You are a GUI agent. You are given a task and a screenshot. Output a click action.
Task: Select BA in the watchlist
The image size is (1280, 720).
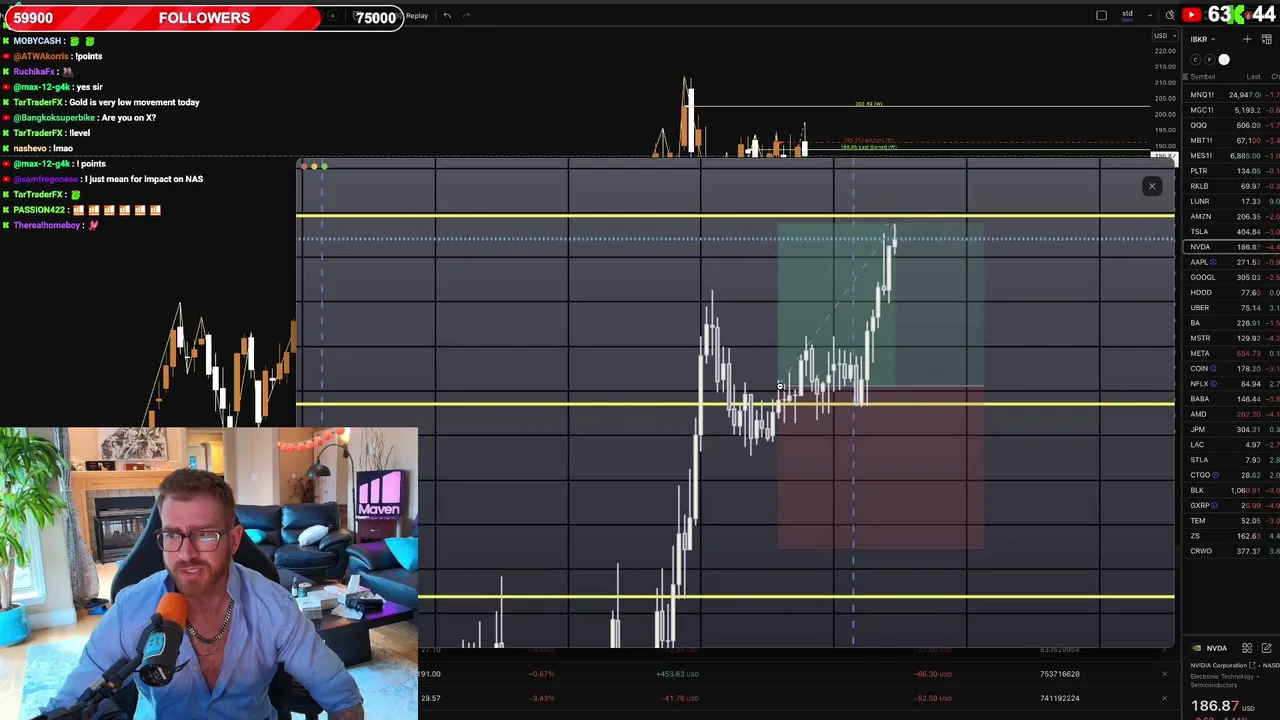[1232, 323]
